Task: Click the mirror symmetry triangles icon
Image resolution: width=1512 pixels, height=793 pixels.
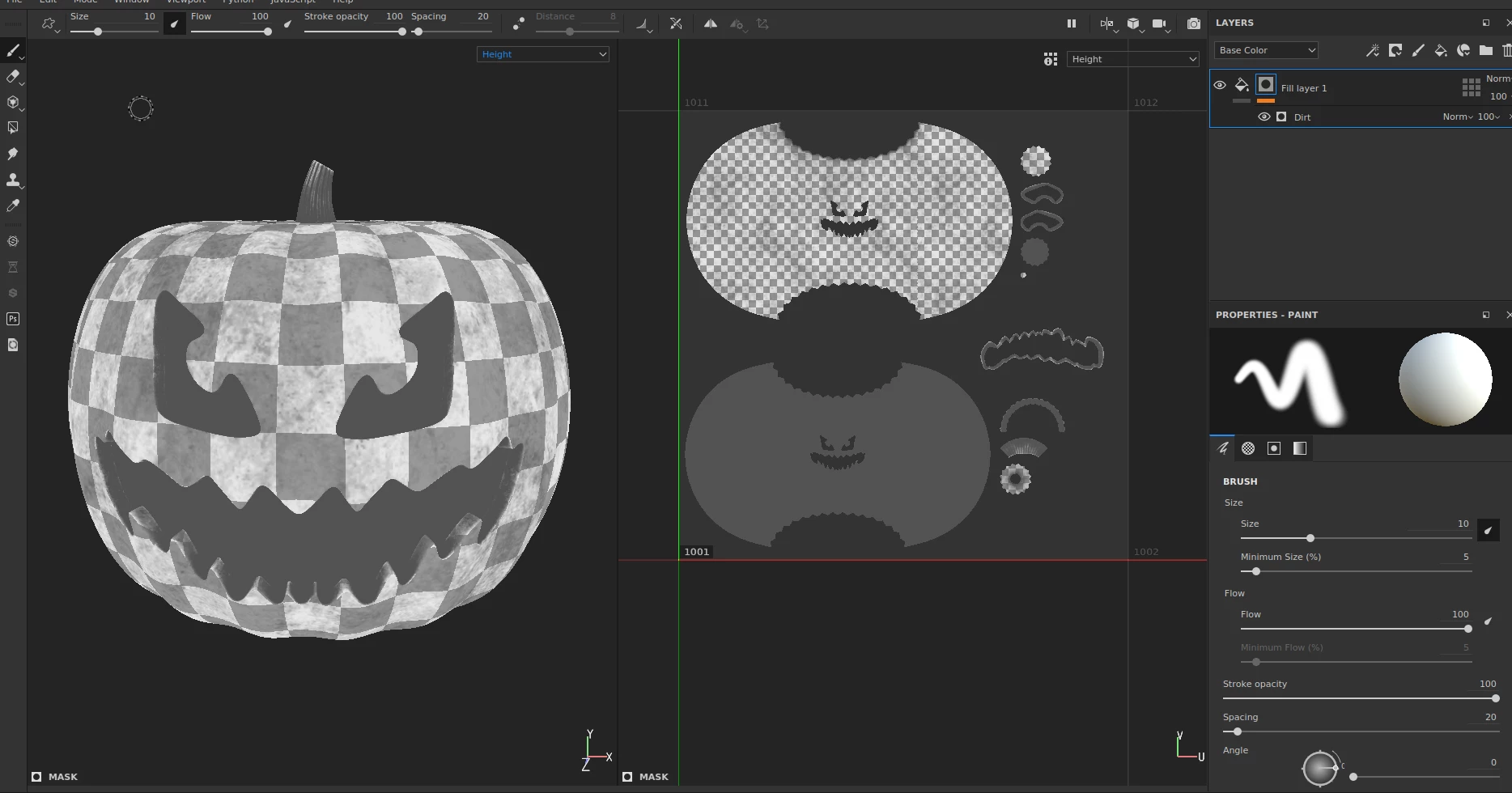Action: (710, 24)
